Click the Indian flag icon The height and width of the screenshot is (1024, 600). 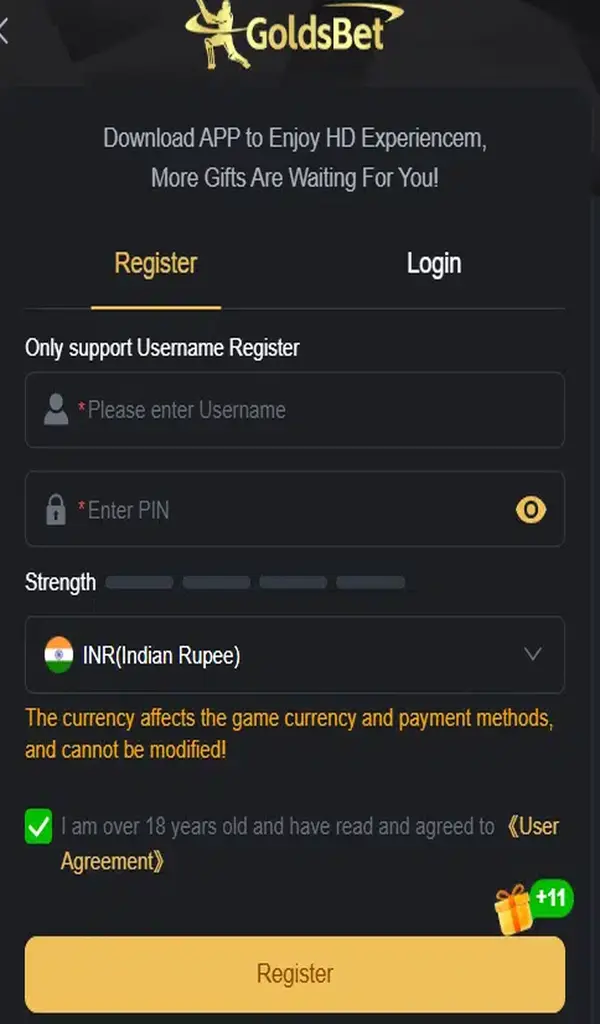(59, 655)
